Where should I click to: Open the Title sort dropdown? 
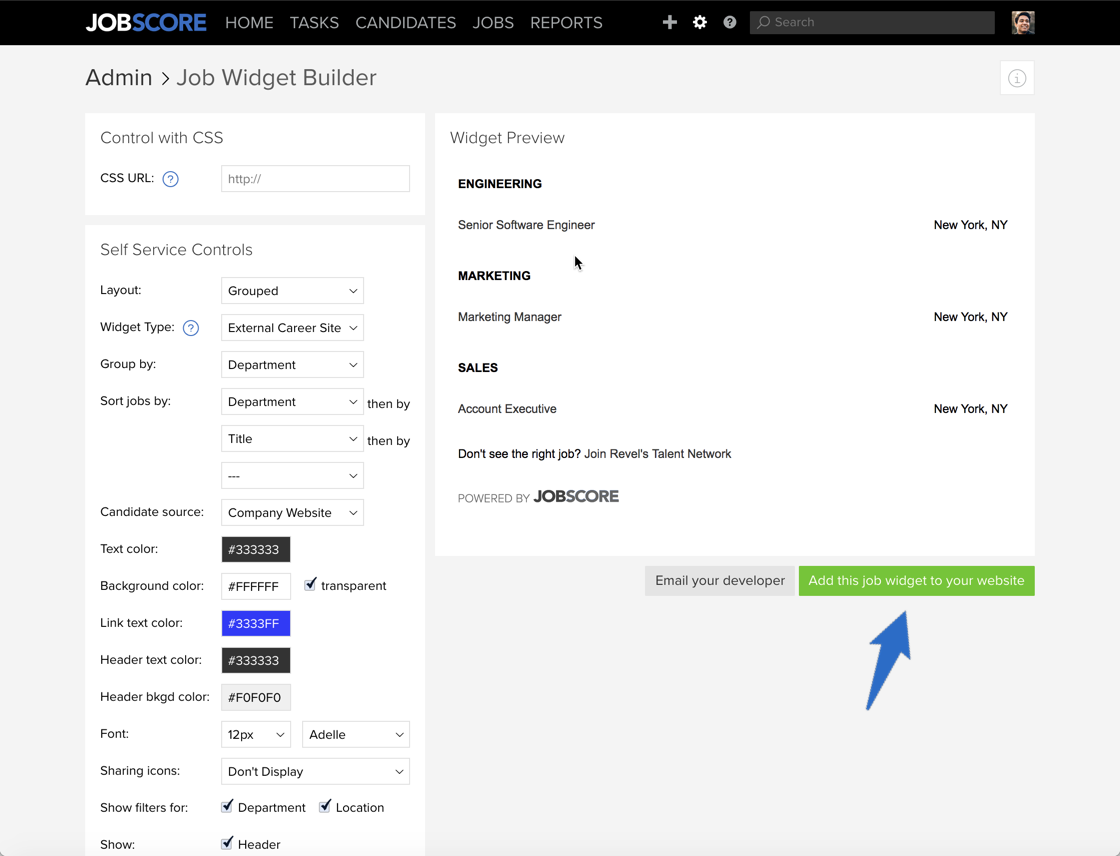pyautogui.click(x=292, y=439)
